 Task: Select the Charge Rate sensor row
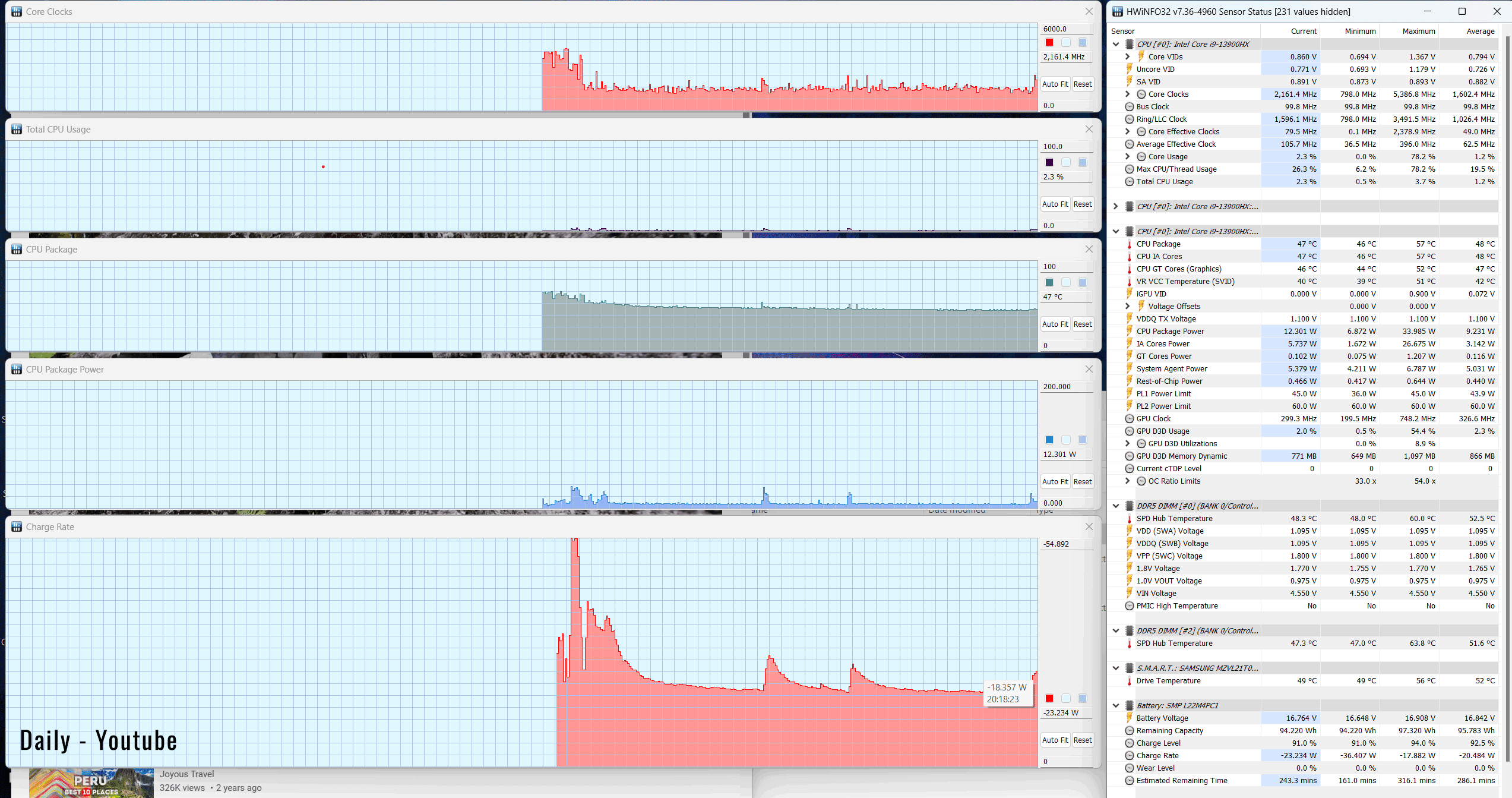(1304, 755)
